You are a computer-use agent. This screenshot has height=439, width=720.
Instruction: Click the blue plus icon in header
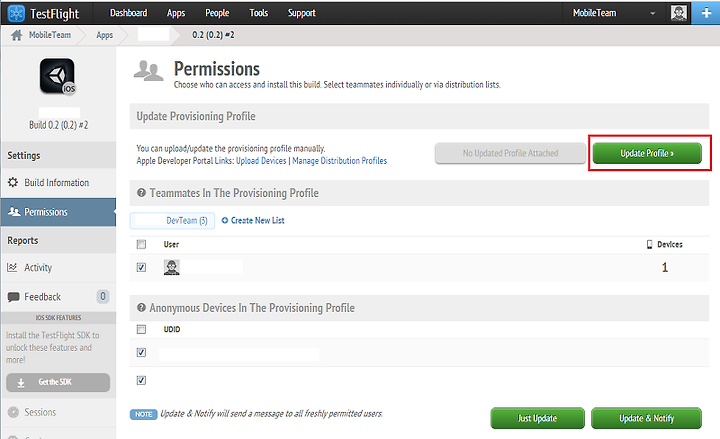[x=706, y=13]
